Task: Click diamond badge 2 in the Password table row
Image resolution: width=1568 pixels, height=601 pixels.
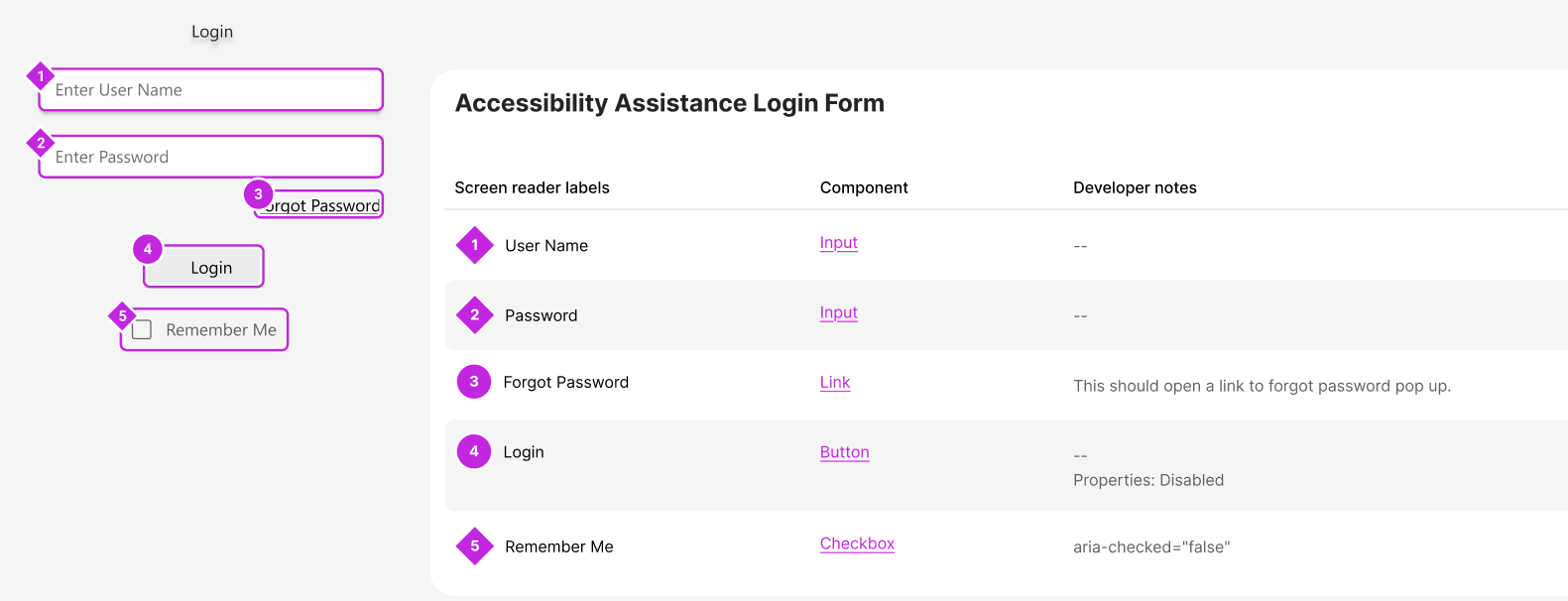Action: click(x=475, y=315)
